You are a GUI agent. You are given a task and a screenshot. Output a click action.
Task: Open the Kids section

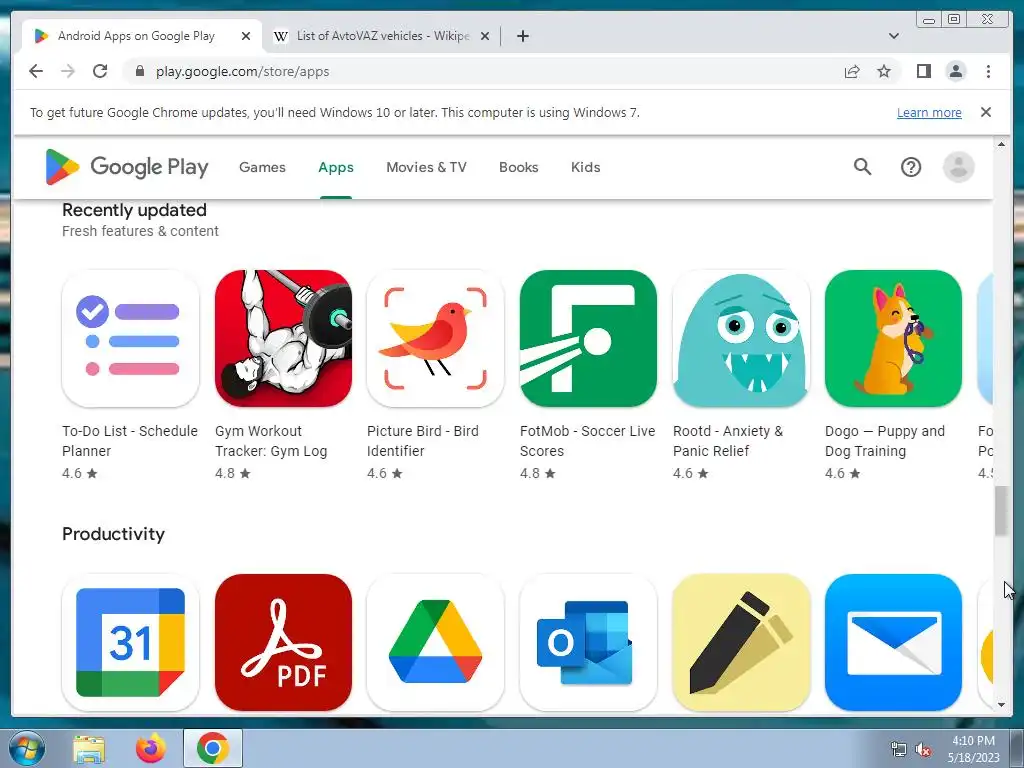585,167
